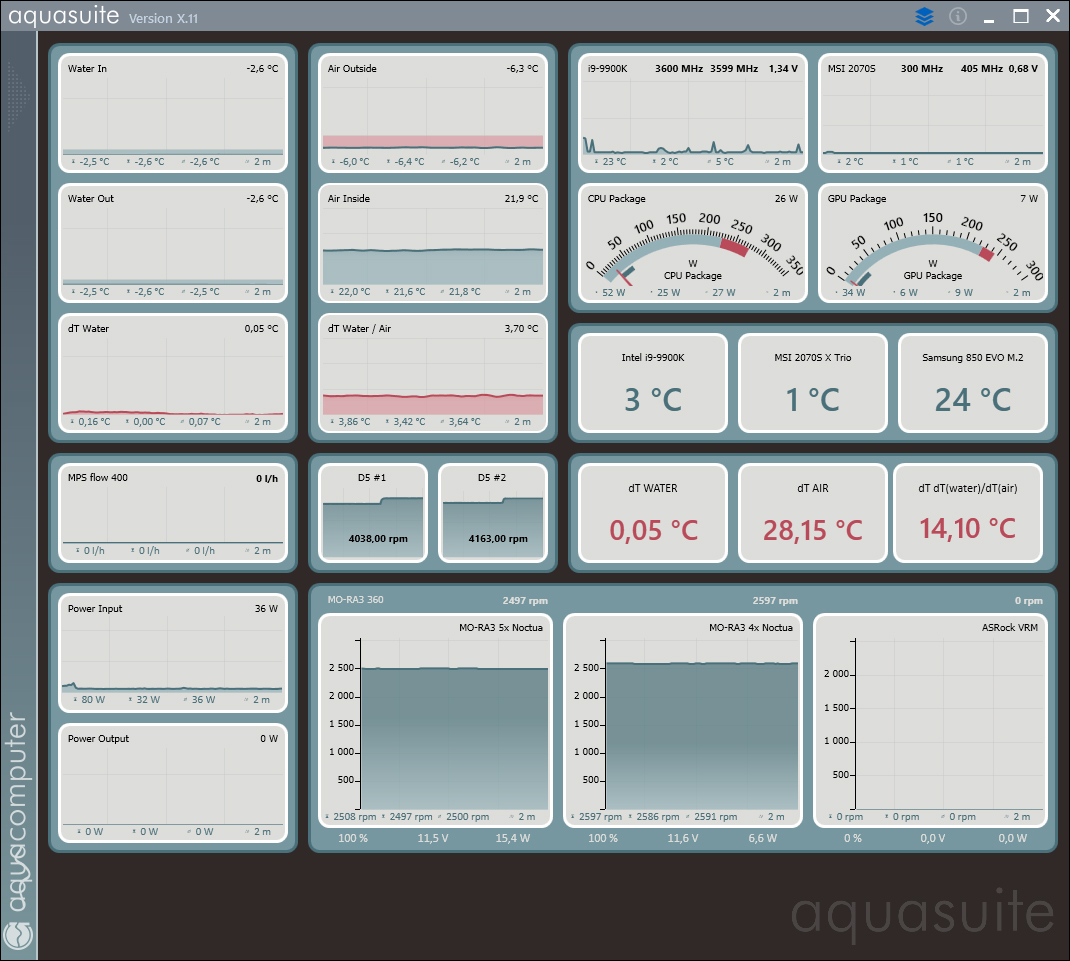Click the 0 rpm header value

coord(1028,601)
